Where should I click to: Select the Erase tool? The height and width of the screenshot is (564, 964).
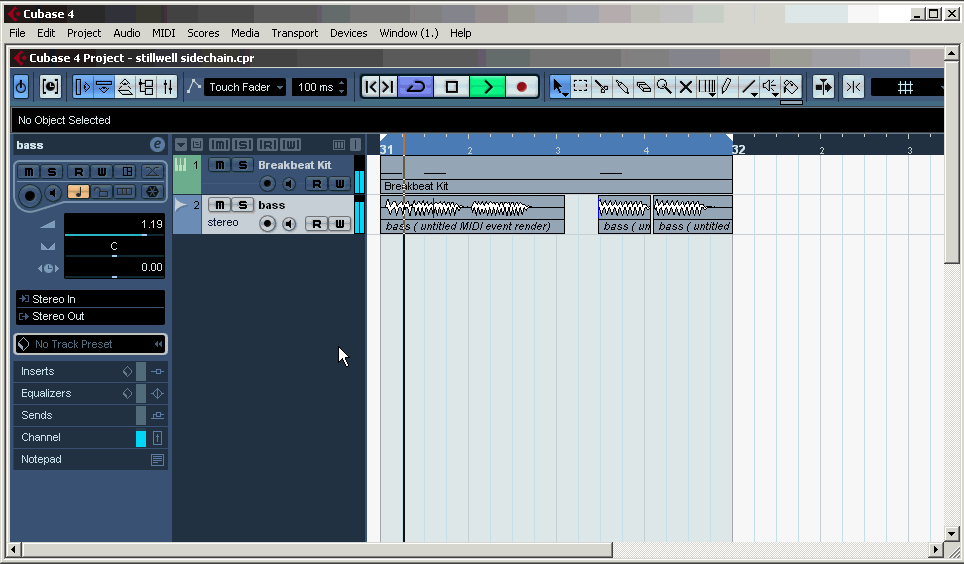coord(644,87)
